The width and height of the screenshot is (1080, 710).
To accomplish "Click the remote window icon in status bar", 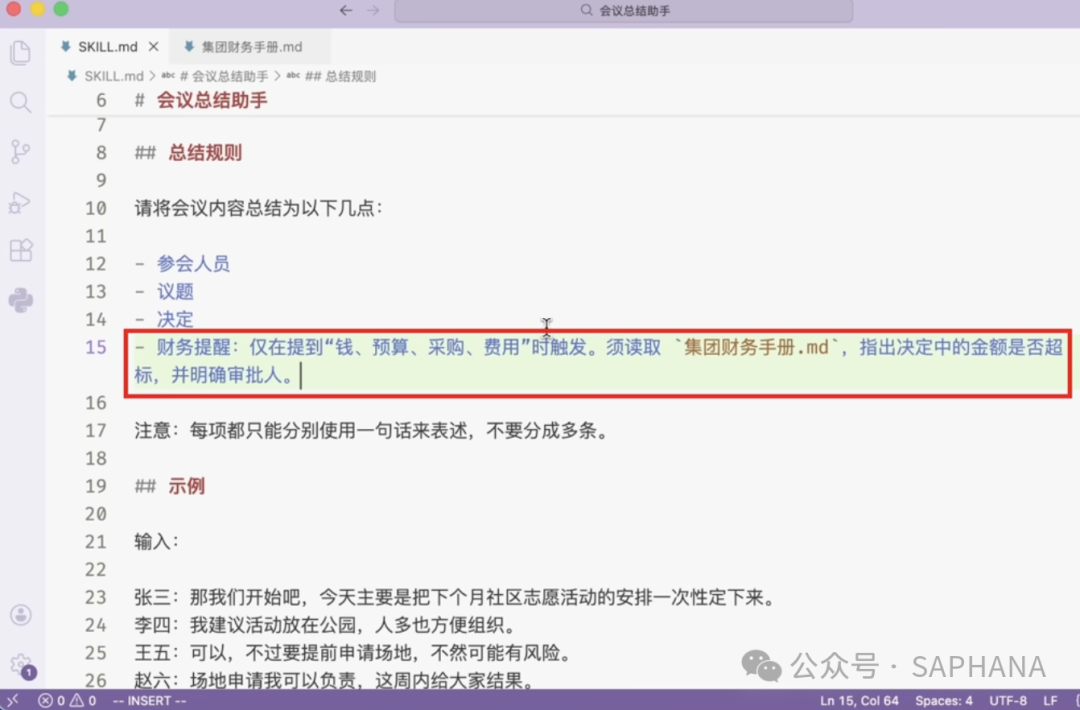I will point(12,700).
